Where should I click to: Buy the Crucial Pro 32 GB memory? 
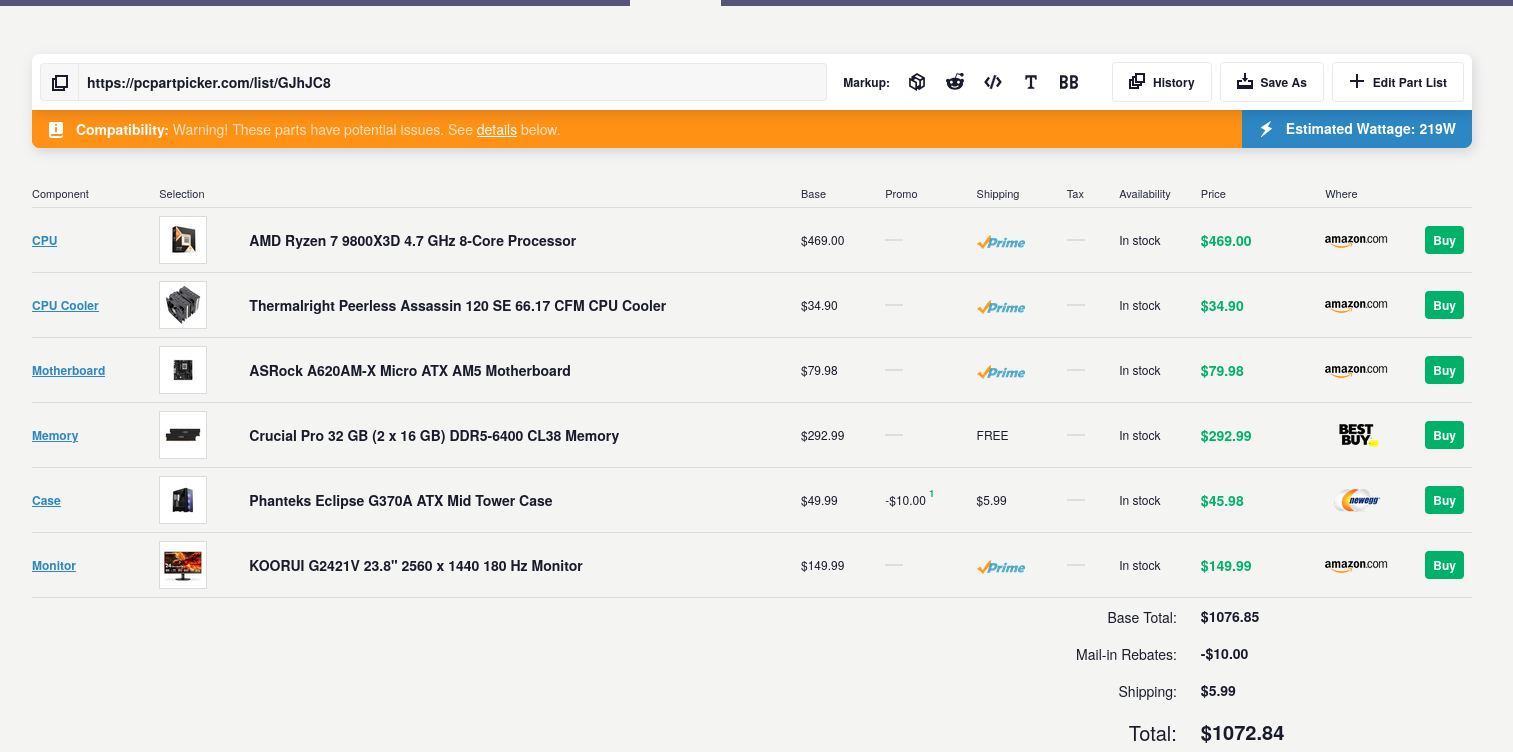pos(1444,435)
